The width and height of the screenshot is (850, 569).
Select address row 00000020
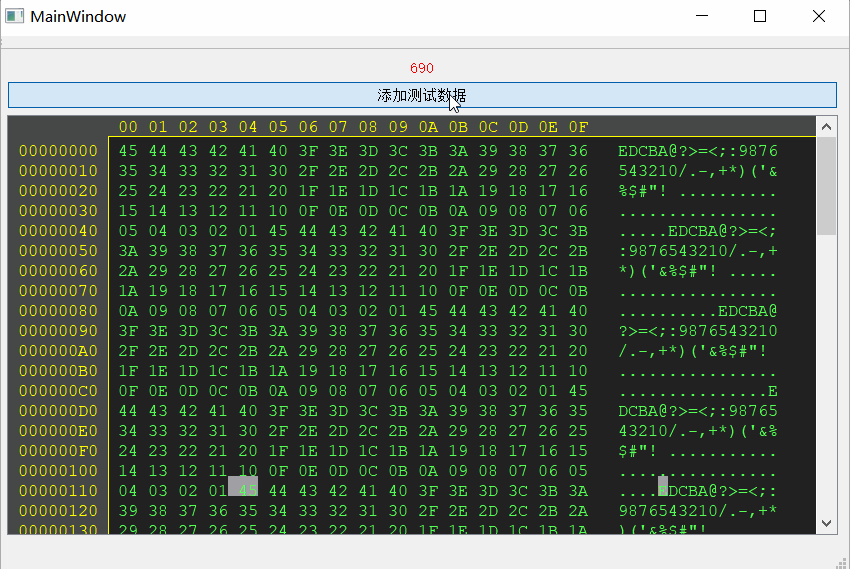pyautogui.click(x=58, y=191)
